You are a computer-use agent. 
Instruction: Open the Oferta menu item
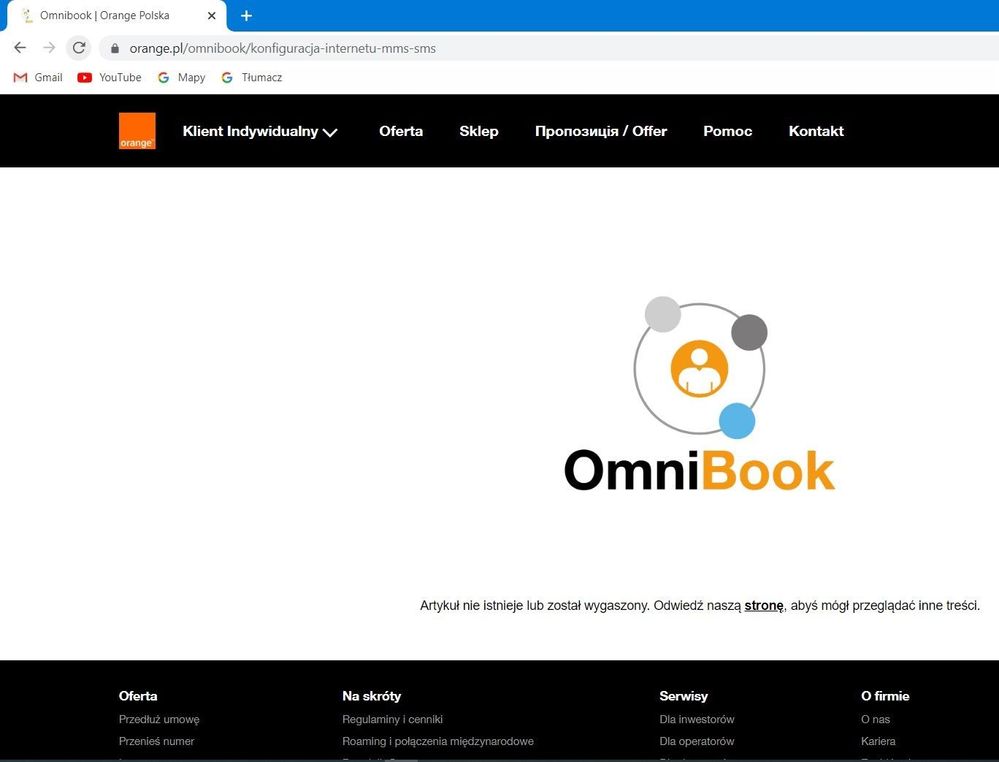tap(401, 131)
